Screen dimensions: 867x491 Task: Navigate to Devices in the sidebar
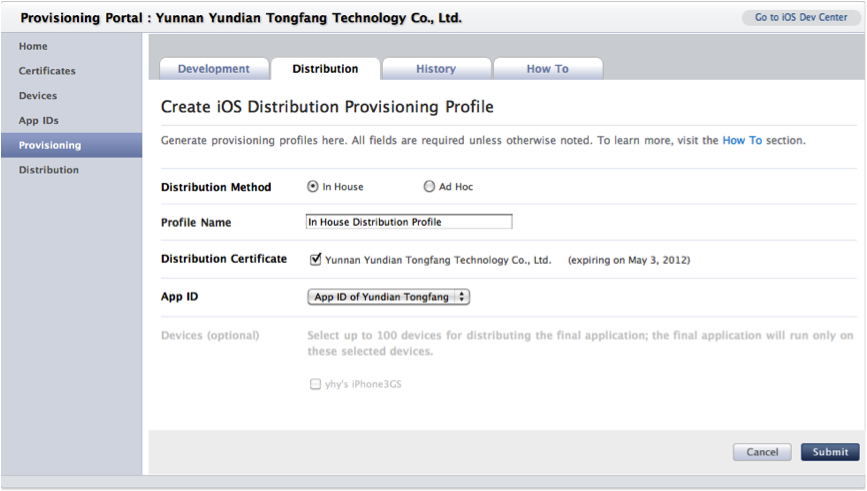(38, 96)
